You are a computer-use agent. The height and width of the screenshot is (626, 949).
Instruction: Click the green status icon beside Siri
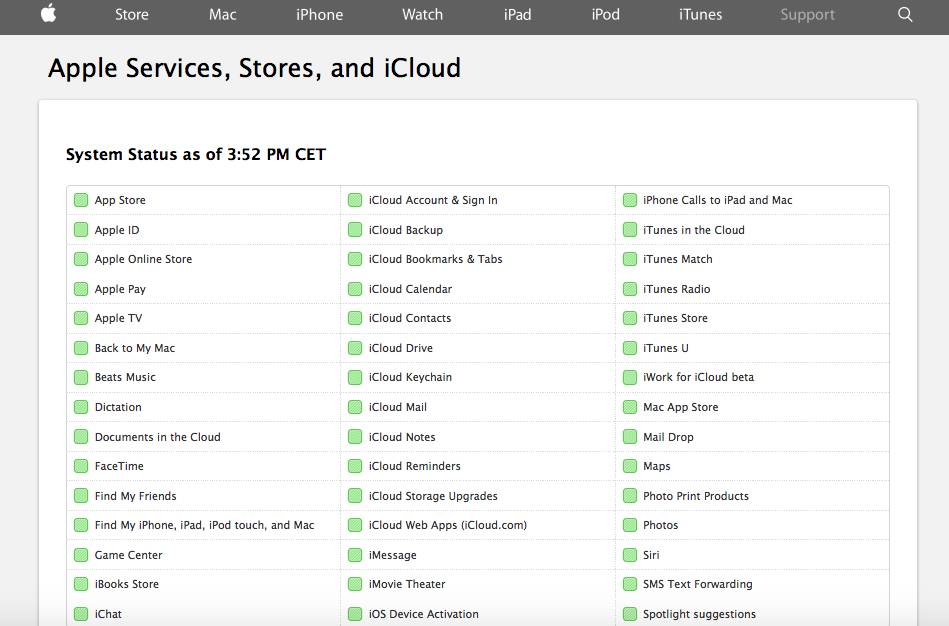pos(630,555)
